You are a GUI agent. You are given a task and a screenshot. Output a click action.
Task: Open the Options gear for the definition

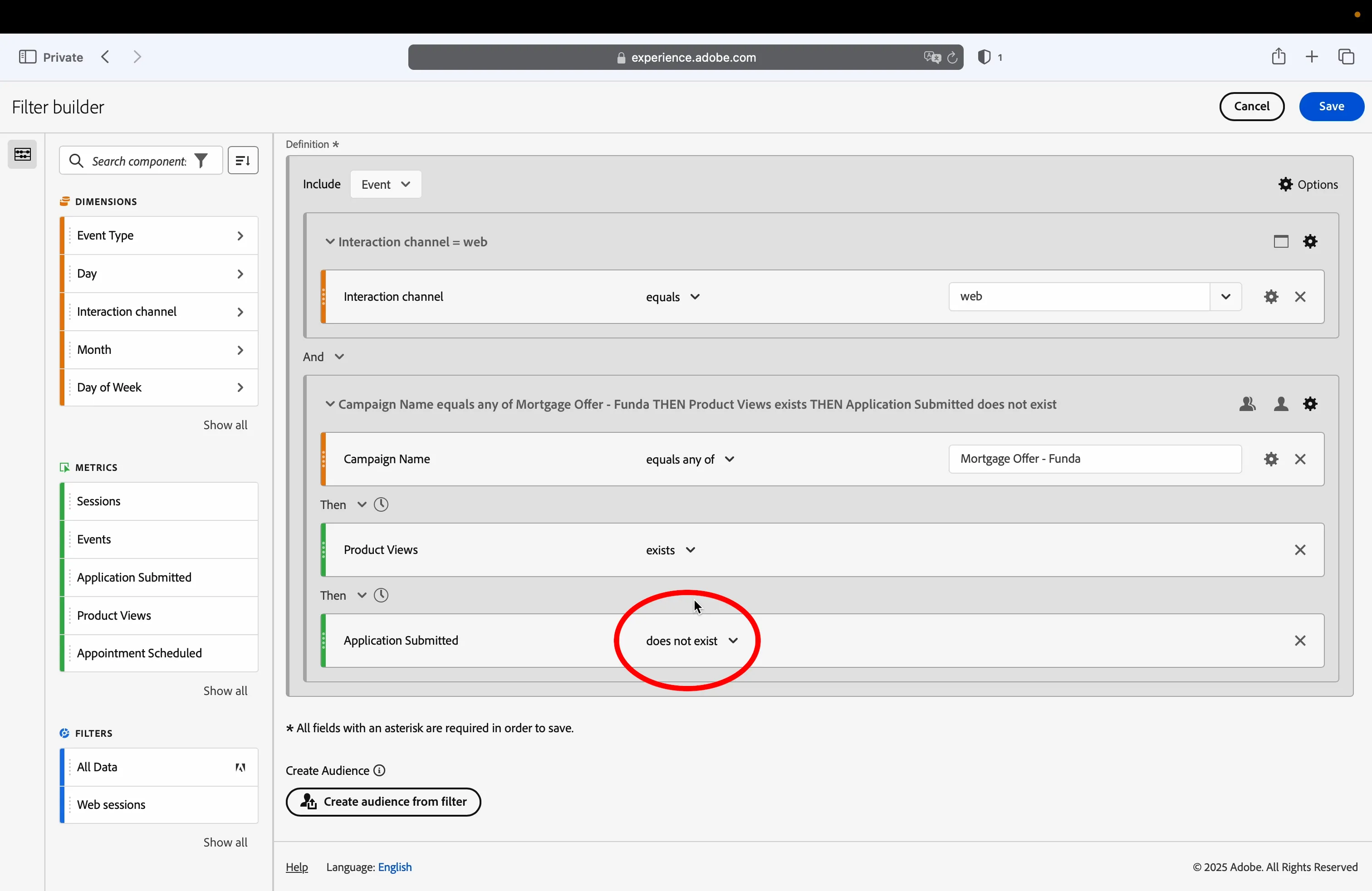point(1308,185)
